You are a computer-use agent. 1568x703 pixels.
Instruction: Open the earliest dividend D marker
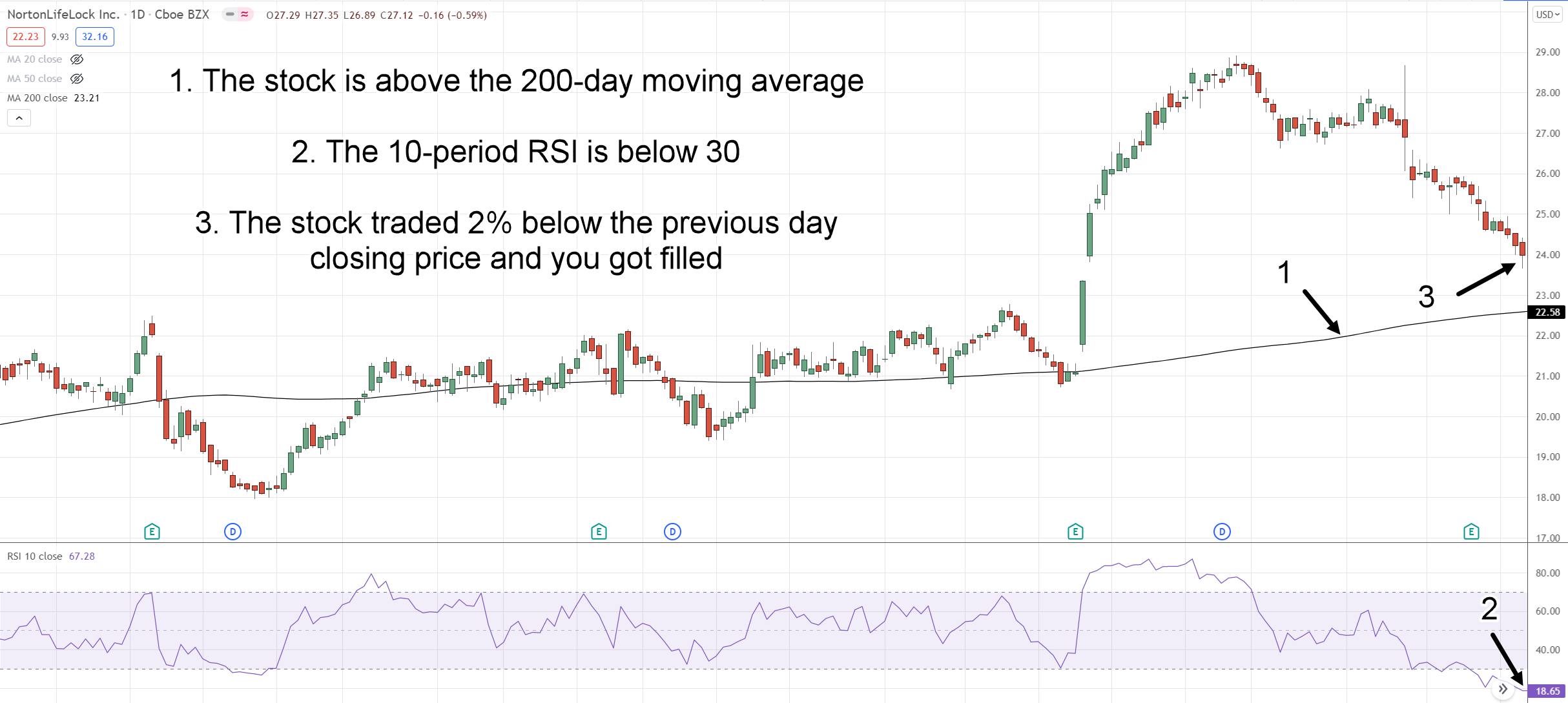point(232,532)
